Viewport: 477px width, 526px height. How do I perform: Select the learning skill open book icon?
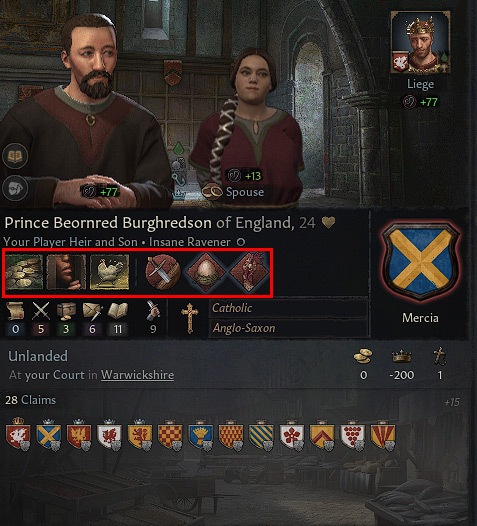(117, 311)
